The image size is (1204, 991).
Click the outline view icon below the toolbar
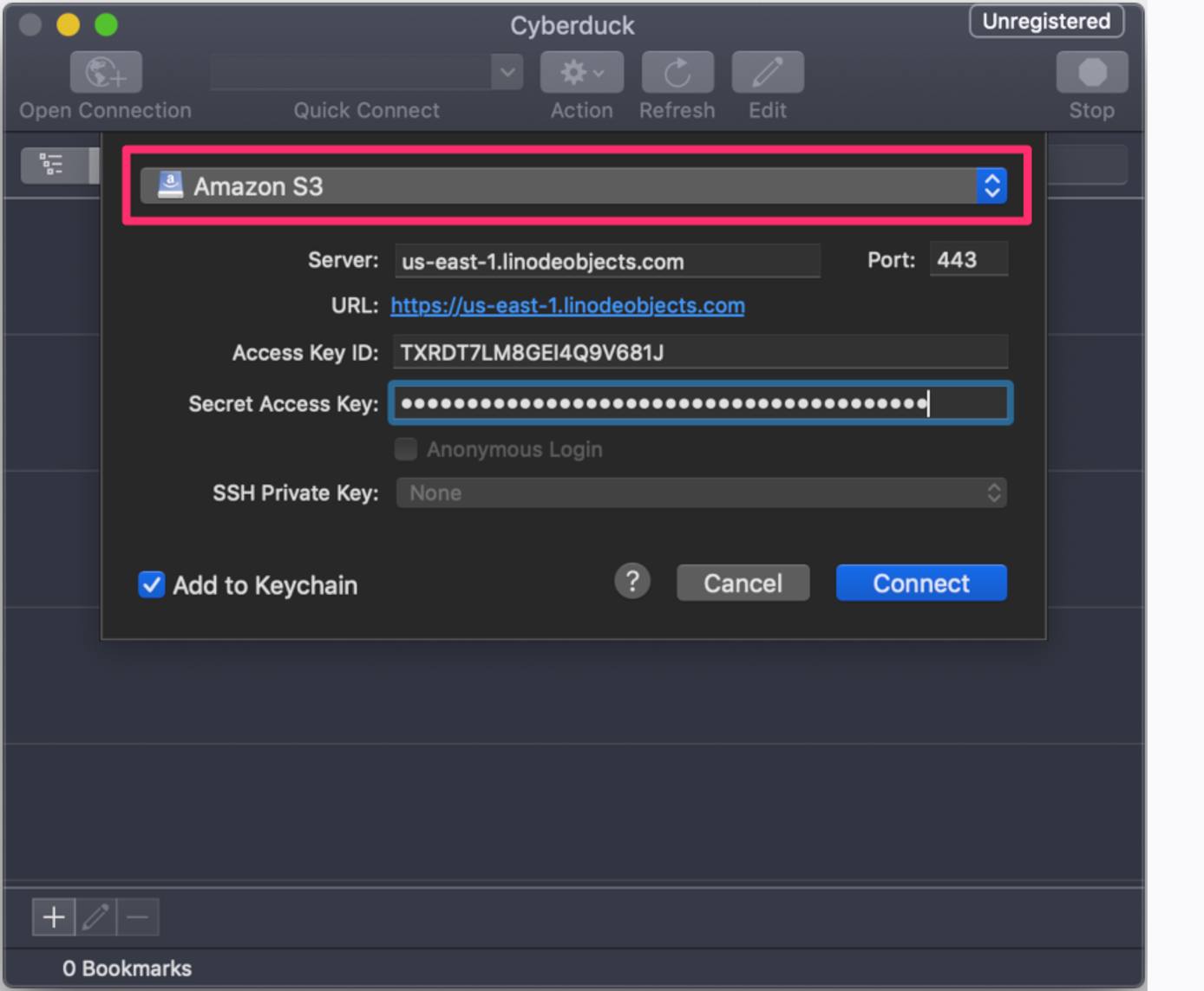(50, 164)
